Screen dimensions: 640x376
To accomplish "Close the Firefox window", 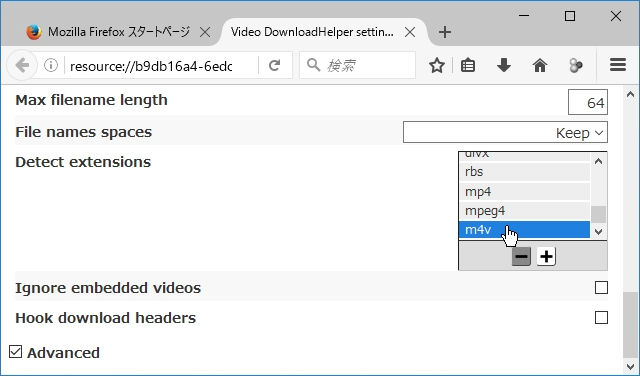I will pyautogui.click(x=616, y=16).
